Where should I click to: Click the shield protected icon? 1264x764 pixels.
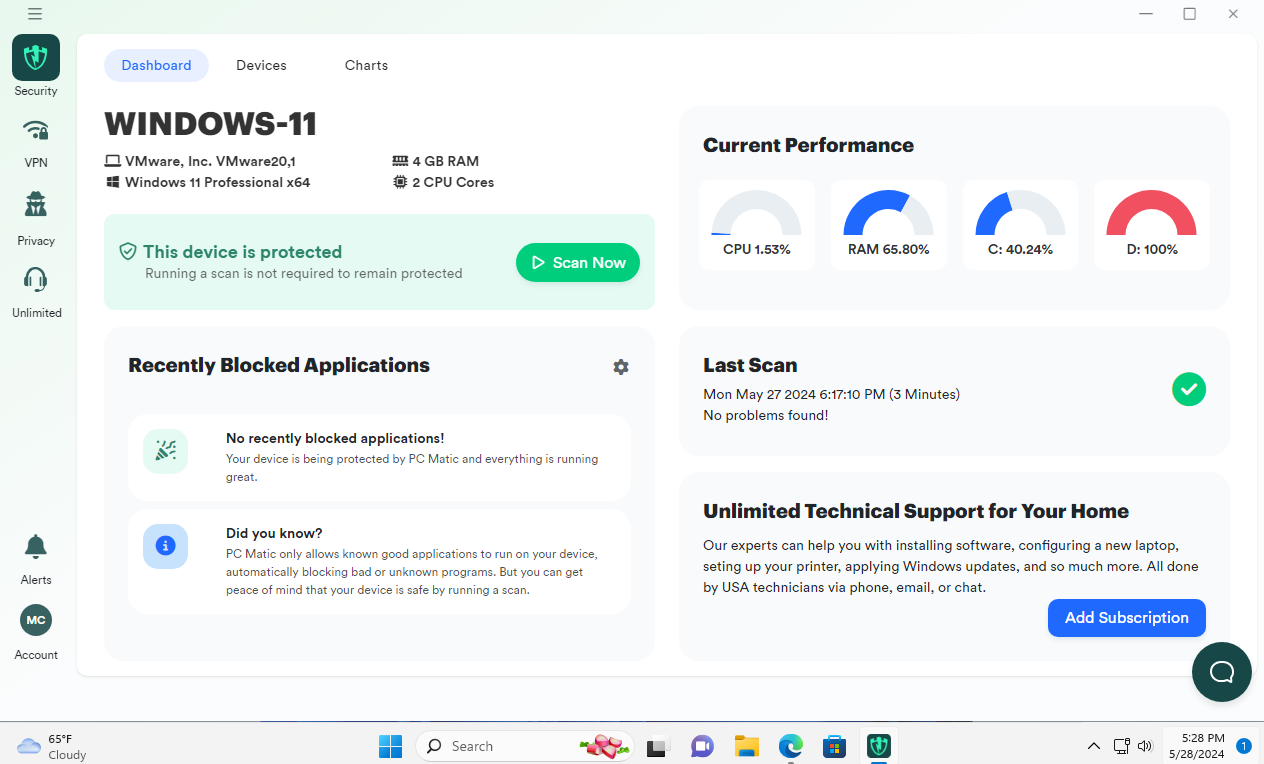[x=128, y=252]
